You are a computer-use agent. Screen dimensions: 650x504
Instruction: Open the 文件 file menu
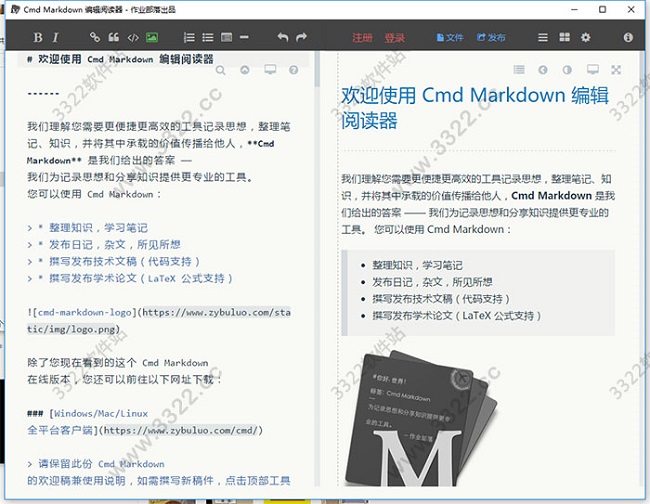click(450, 38)
